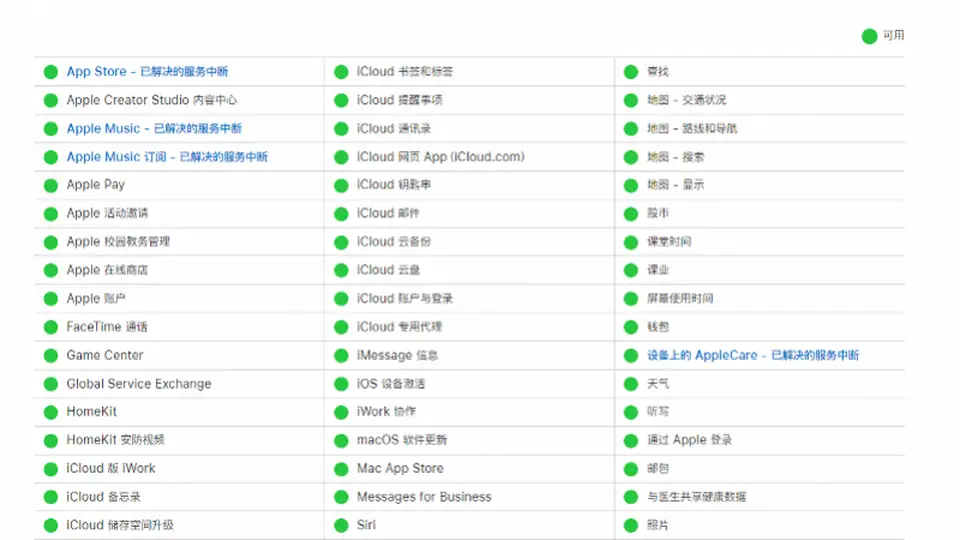This screenshot has width=960, height=540.
Task: Click the green indicator for Apple 在线商店
Action: [51, 270]
